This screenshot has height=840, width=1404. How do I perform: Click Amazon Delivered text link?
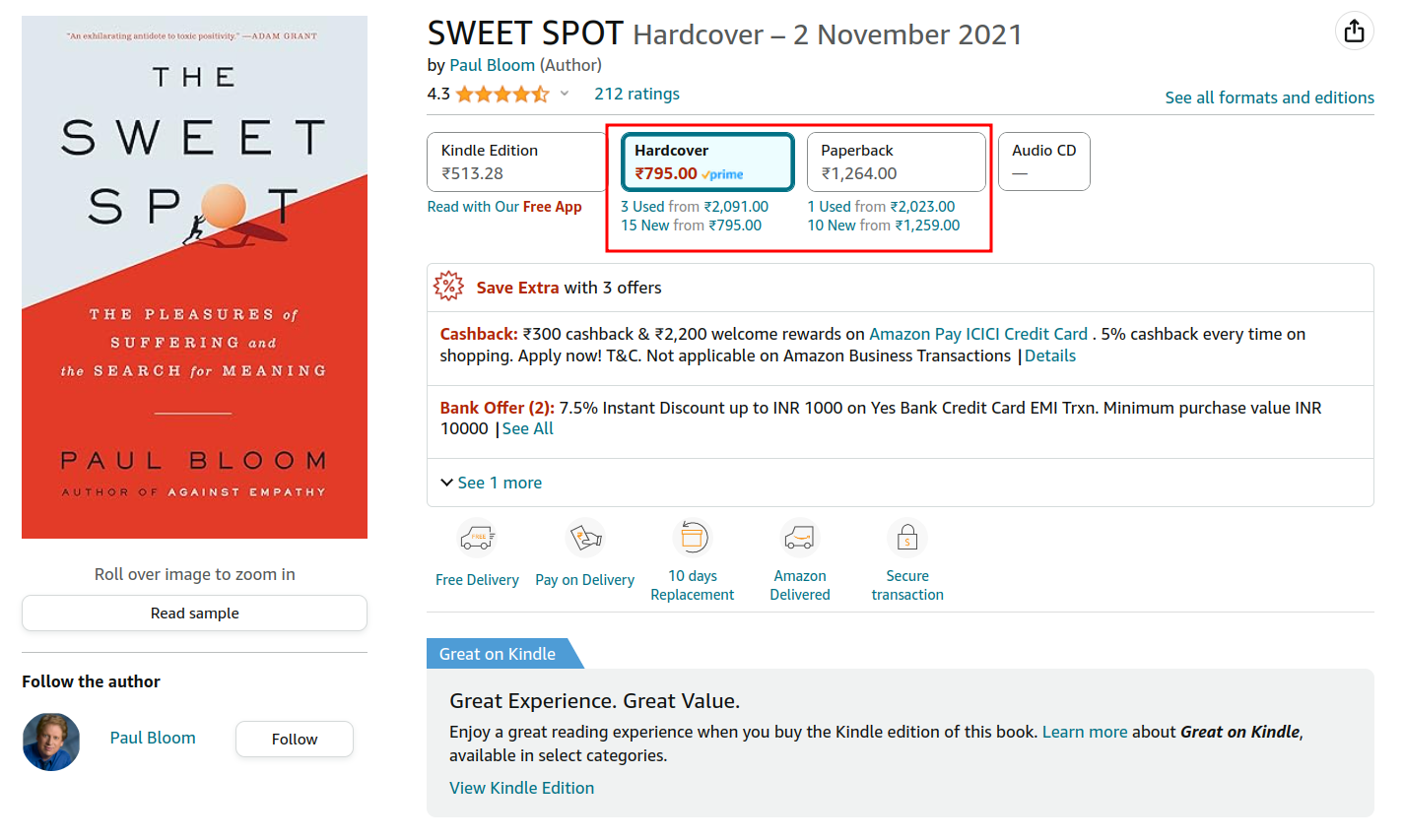coord(799,585)
